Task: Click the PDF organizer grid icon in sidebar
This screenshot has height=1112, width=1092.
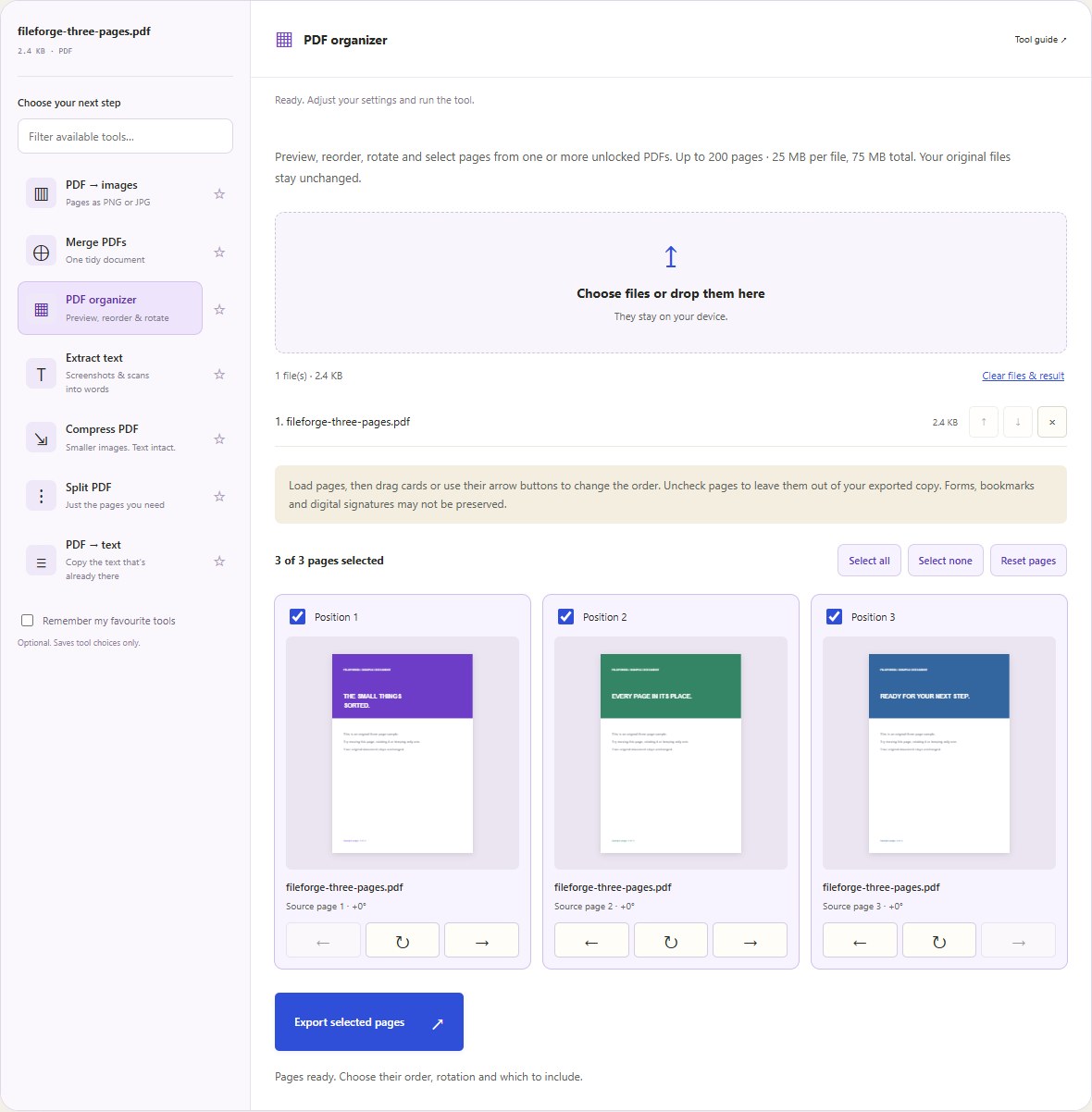Action: [x=41, y=309]
